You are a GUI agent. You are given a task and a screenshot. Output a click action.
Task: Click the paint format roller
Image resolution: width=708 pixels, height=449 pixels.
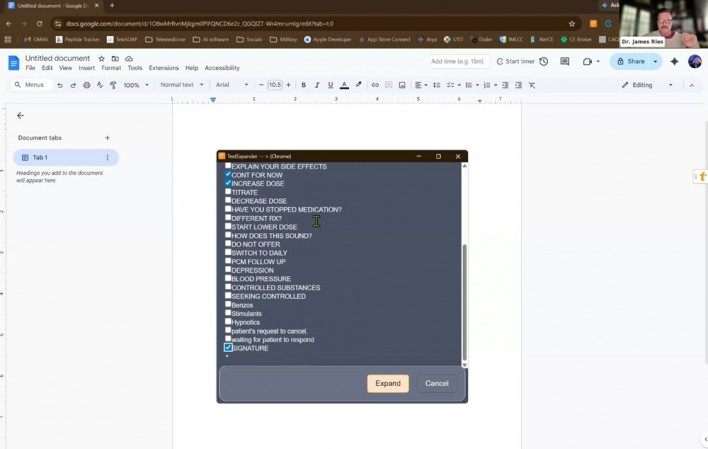point(113,85)
